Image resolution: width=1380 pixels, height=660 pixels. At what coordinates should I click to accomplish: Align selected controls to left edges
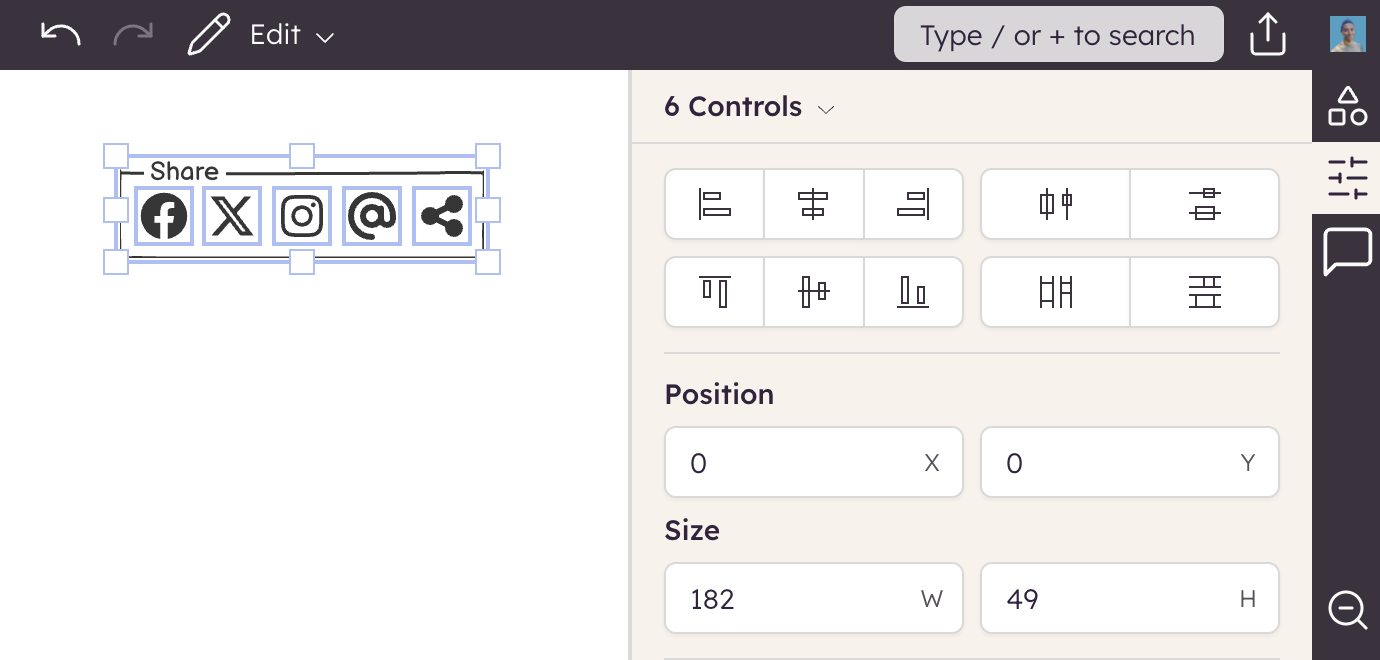click(x=714, y=204)
